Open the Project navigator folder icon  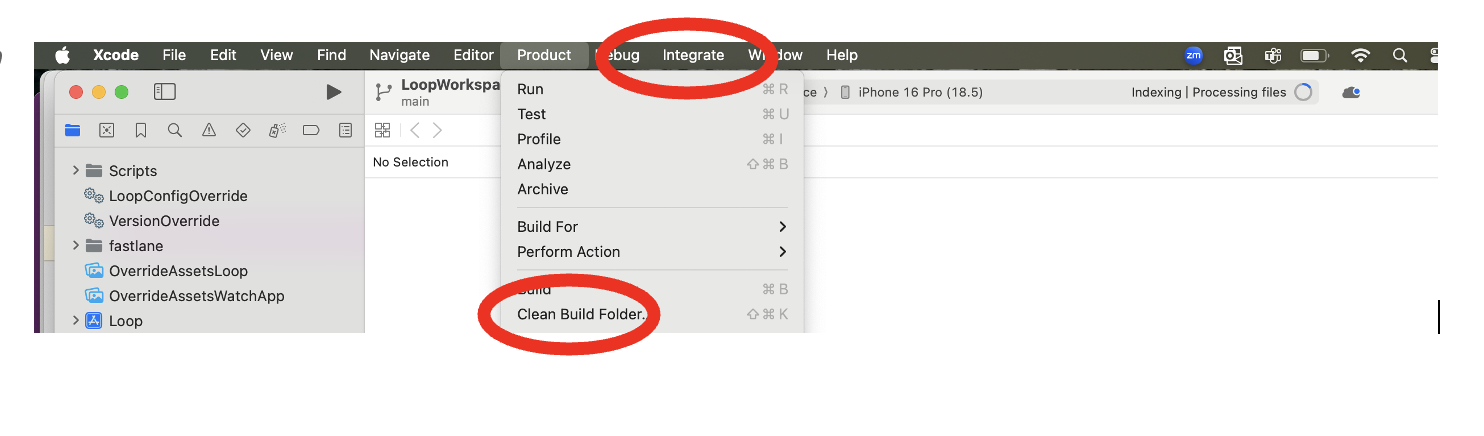click(73, 130)
